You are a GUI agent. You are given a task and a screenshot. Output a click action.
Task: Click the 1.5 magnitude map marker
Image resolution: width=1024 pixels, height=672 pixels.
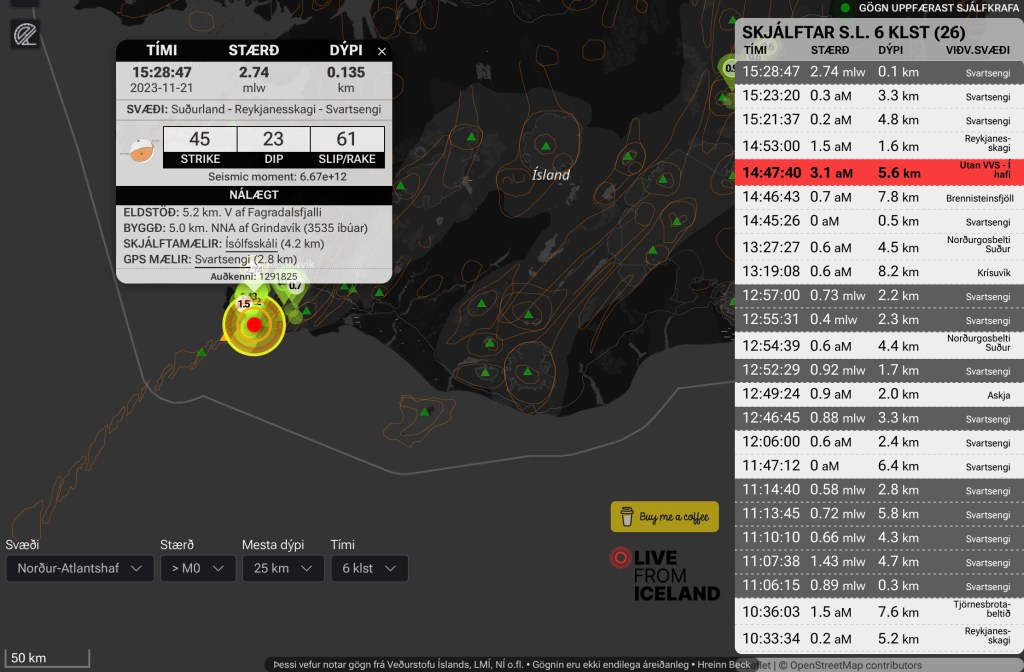(244, 303)
